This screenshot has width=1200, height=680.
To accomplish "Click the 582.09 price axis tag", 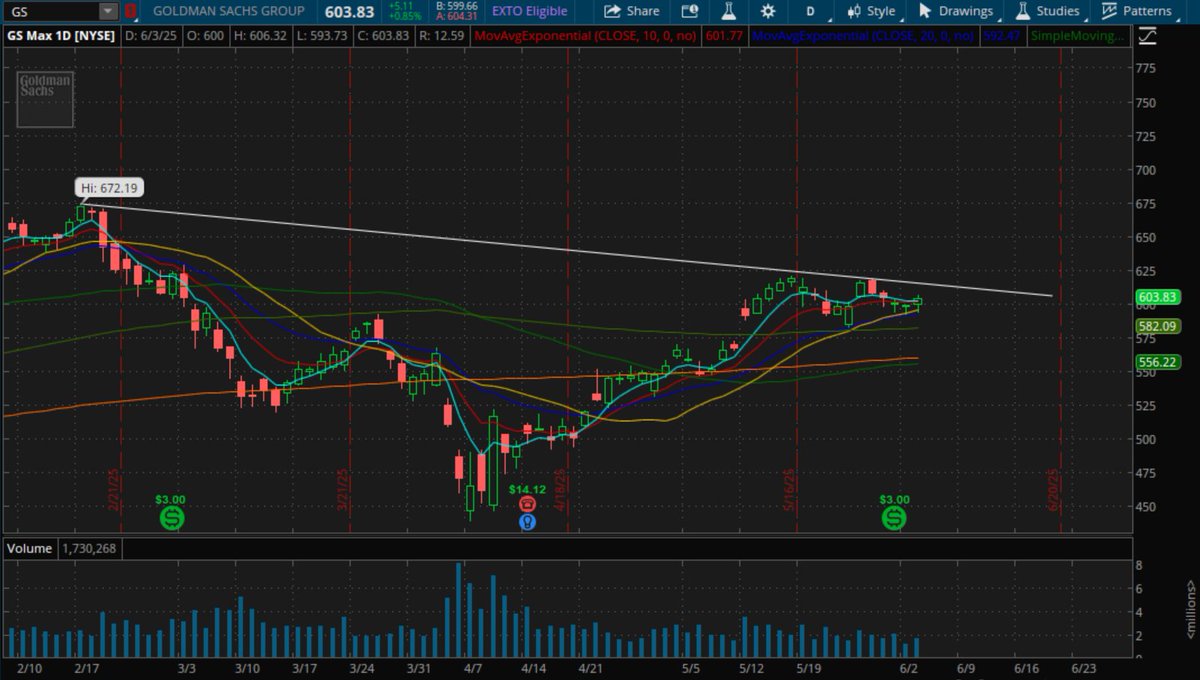I will pyautogui.click(x=1156, y=326).
